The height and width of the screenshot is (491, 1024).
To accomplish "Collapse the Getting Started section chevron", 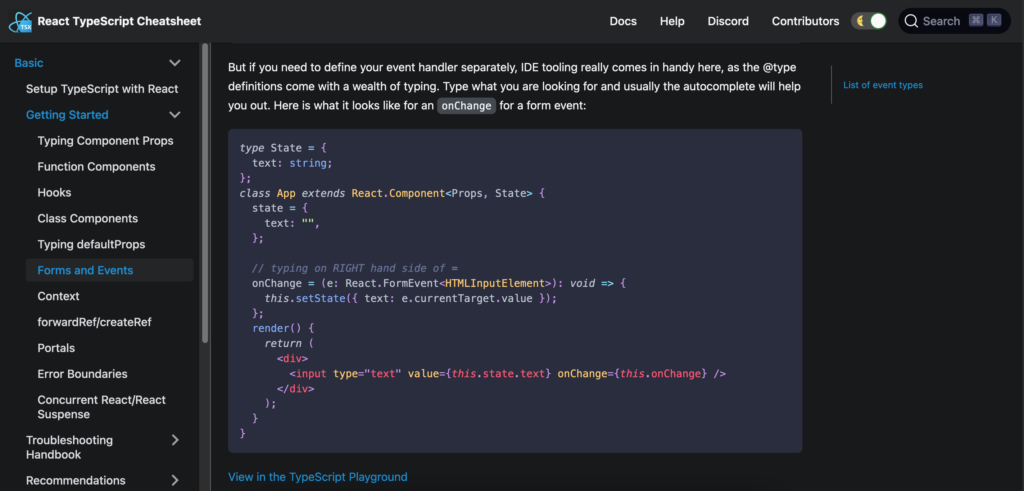I will pos(175,115).
